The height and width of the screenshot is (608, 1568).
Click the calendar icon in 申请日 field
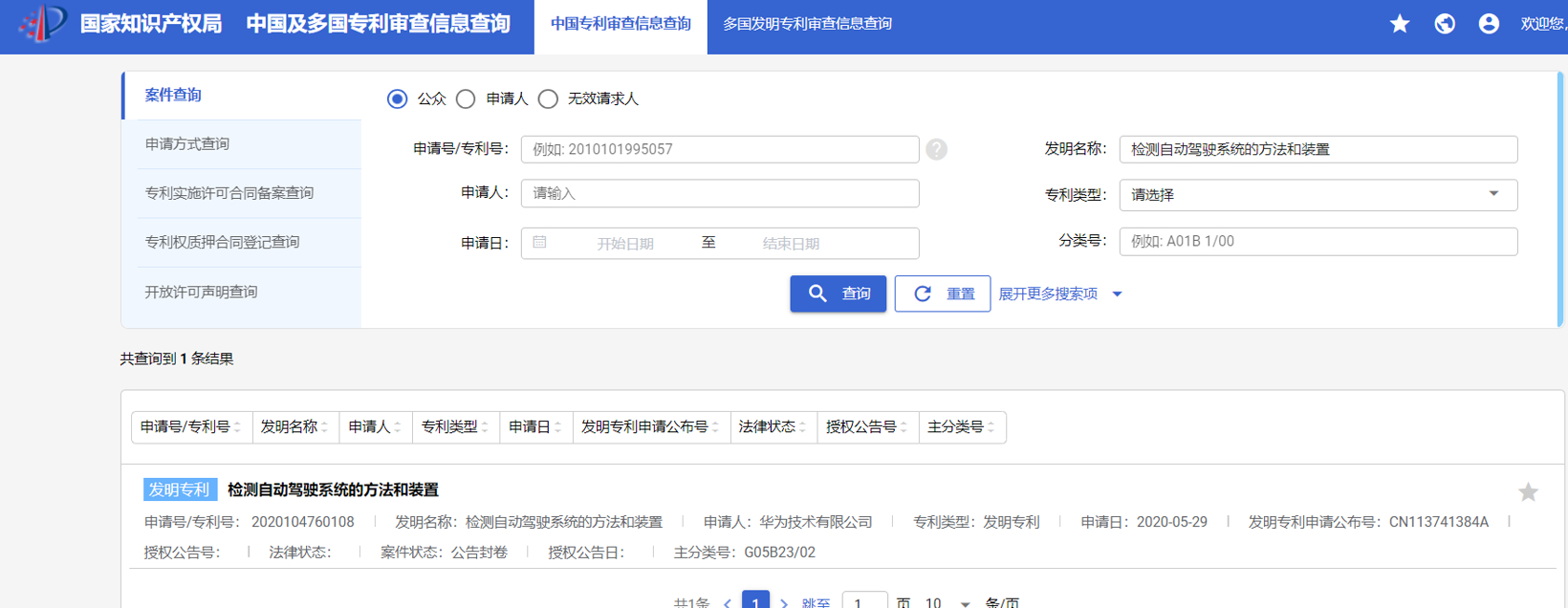539,243
